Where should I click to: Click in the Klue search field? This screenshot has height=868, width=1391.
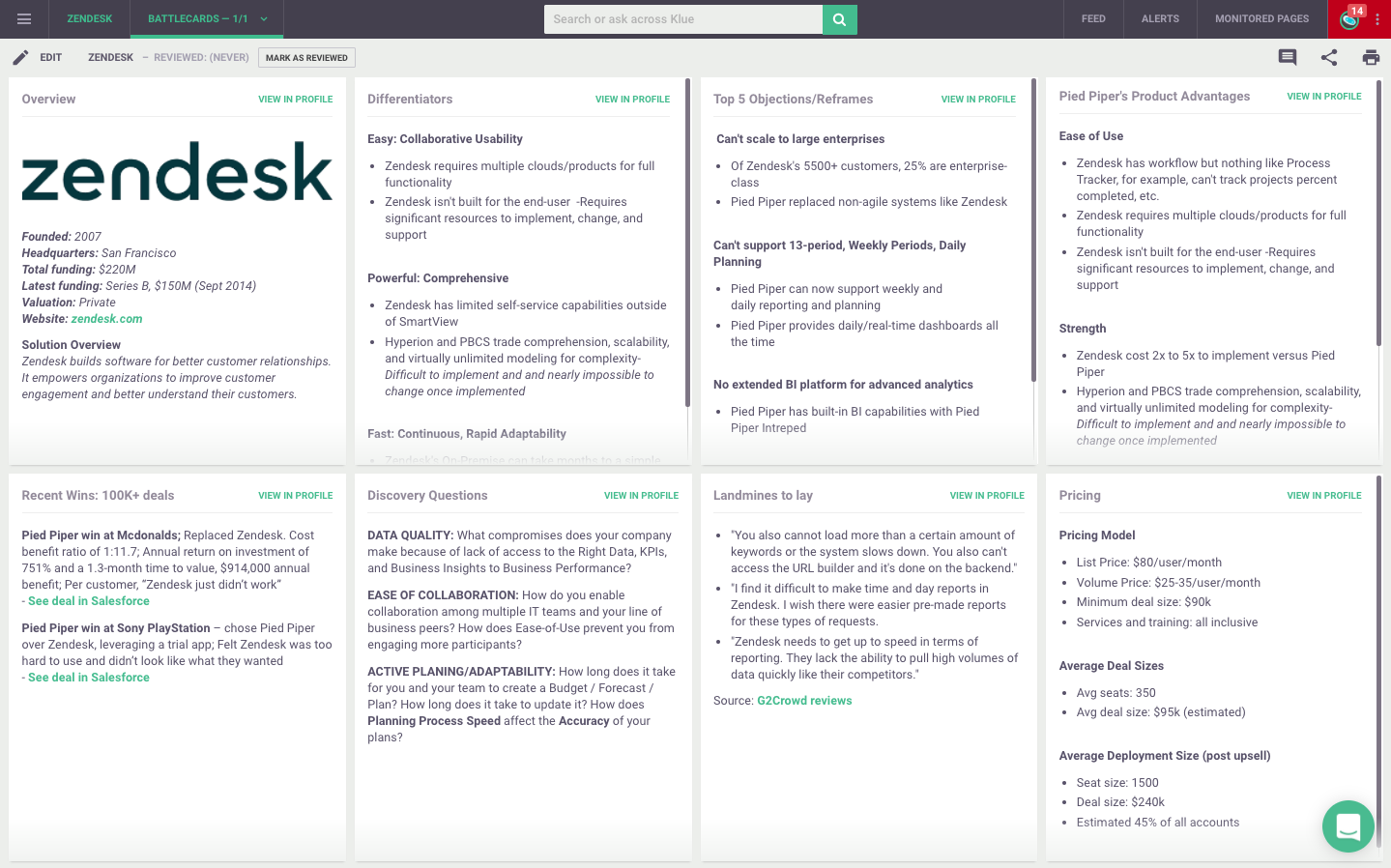coord(683,19)
